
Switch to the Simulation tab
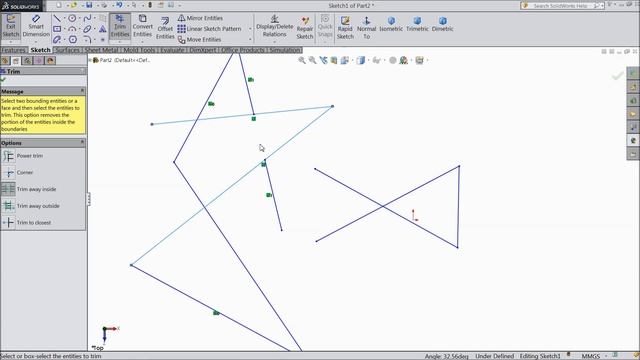pos(285,50)
